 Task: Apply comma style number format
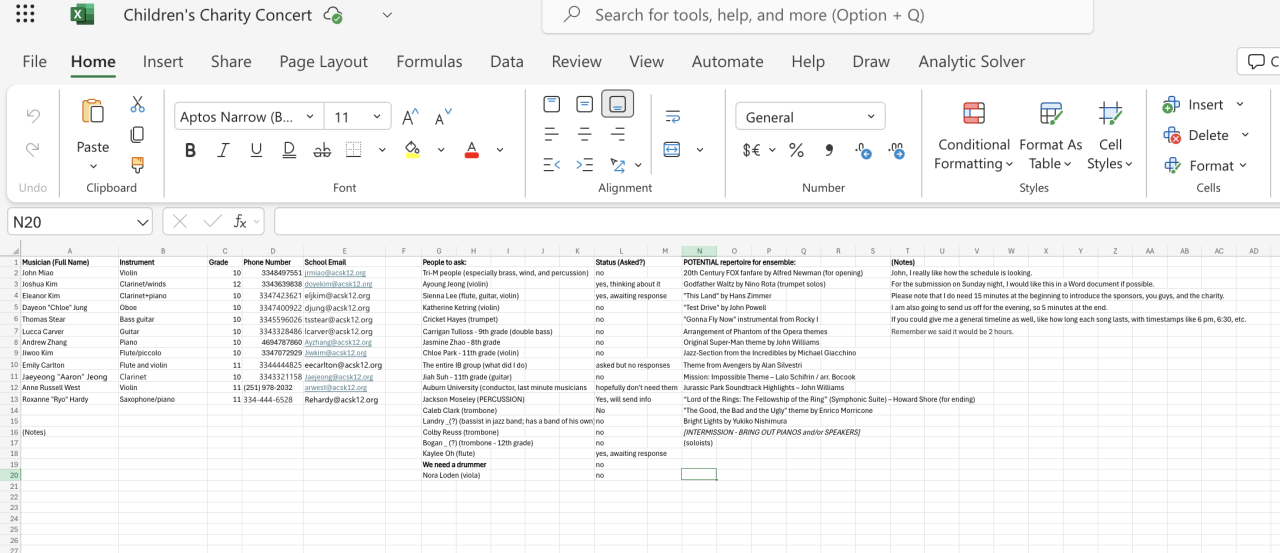point(829,150)
